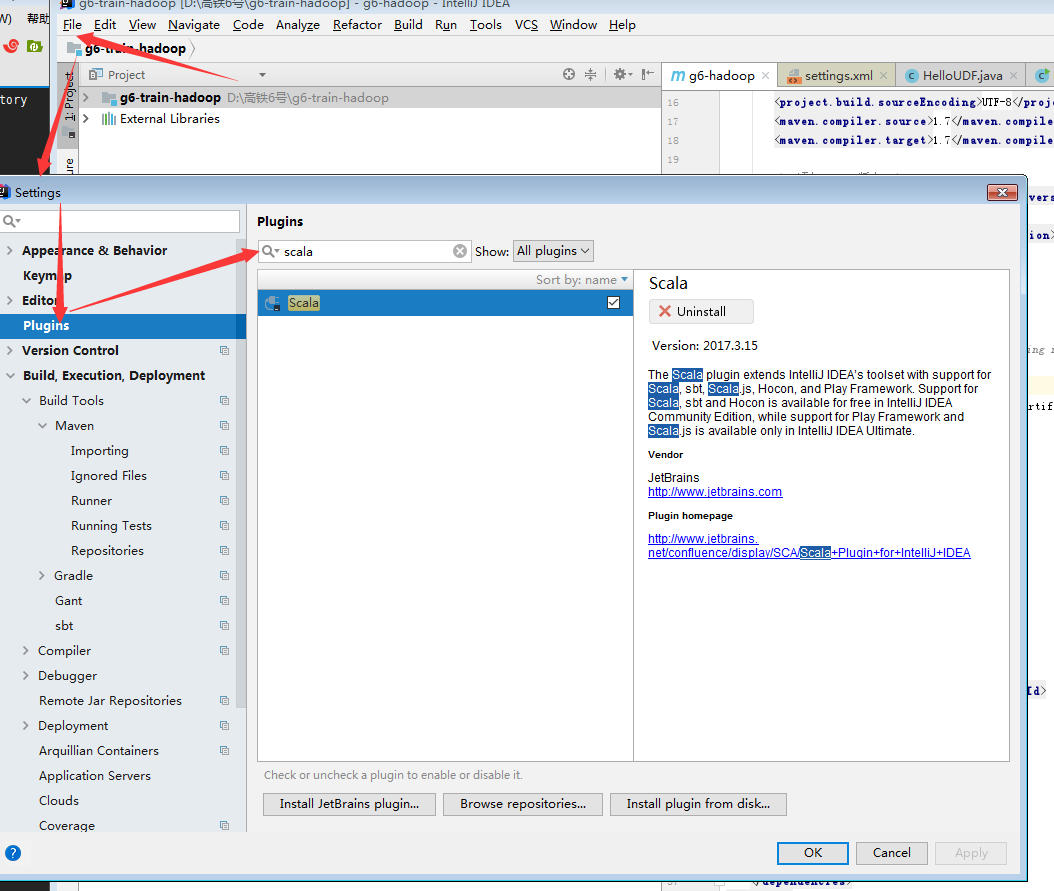
Task: Click the per-project icon next to Arquillian Containers
Action: (x=225, y=751)
